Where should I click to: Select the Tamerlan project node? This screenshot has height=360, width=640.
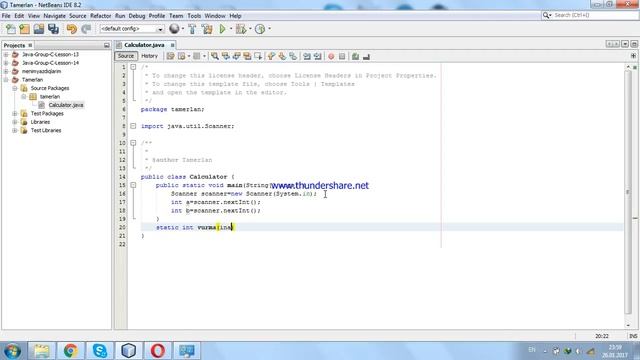coord(32,80)
